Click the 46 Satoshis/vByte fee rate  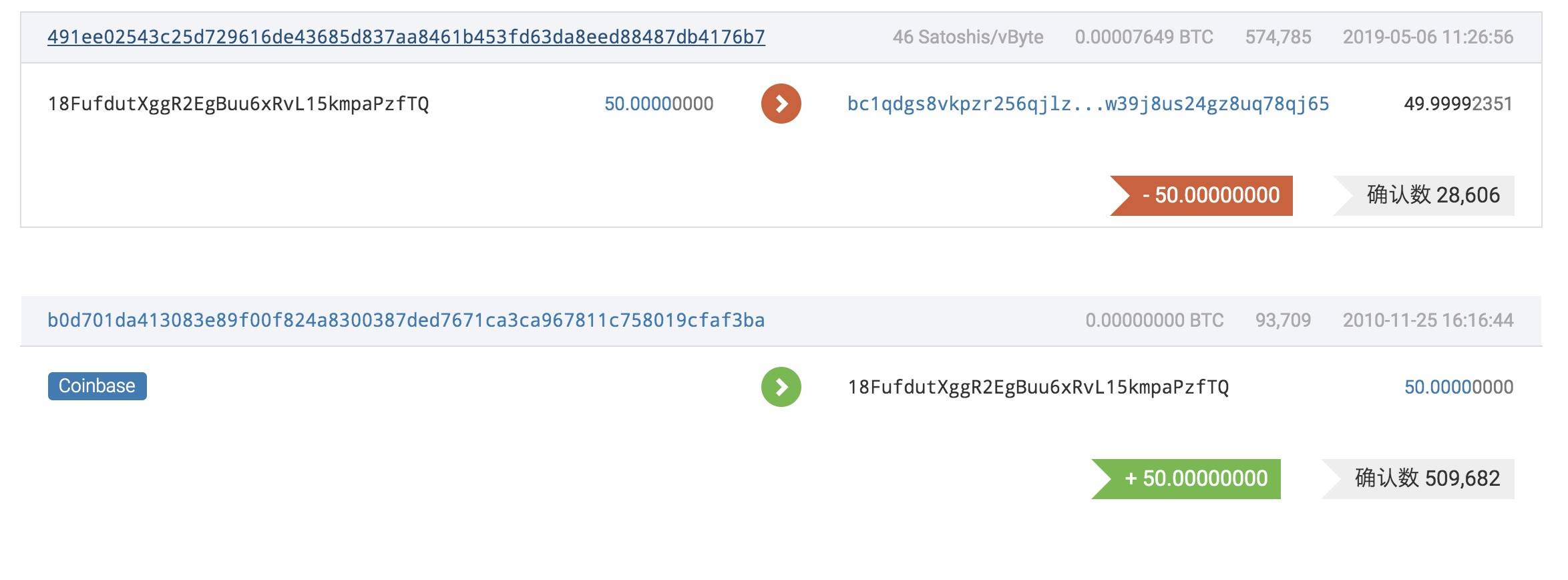pyautogui.click(x=968, y=37)
